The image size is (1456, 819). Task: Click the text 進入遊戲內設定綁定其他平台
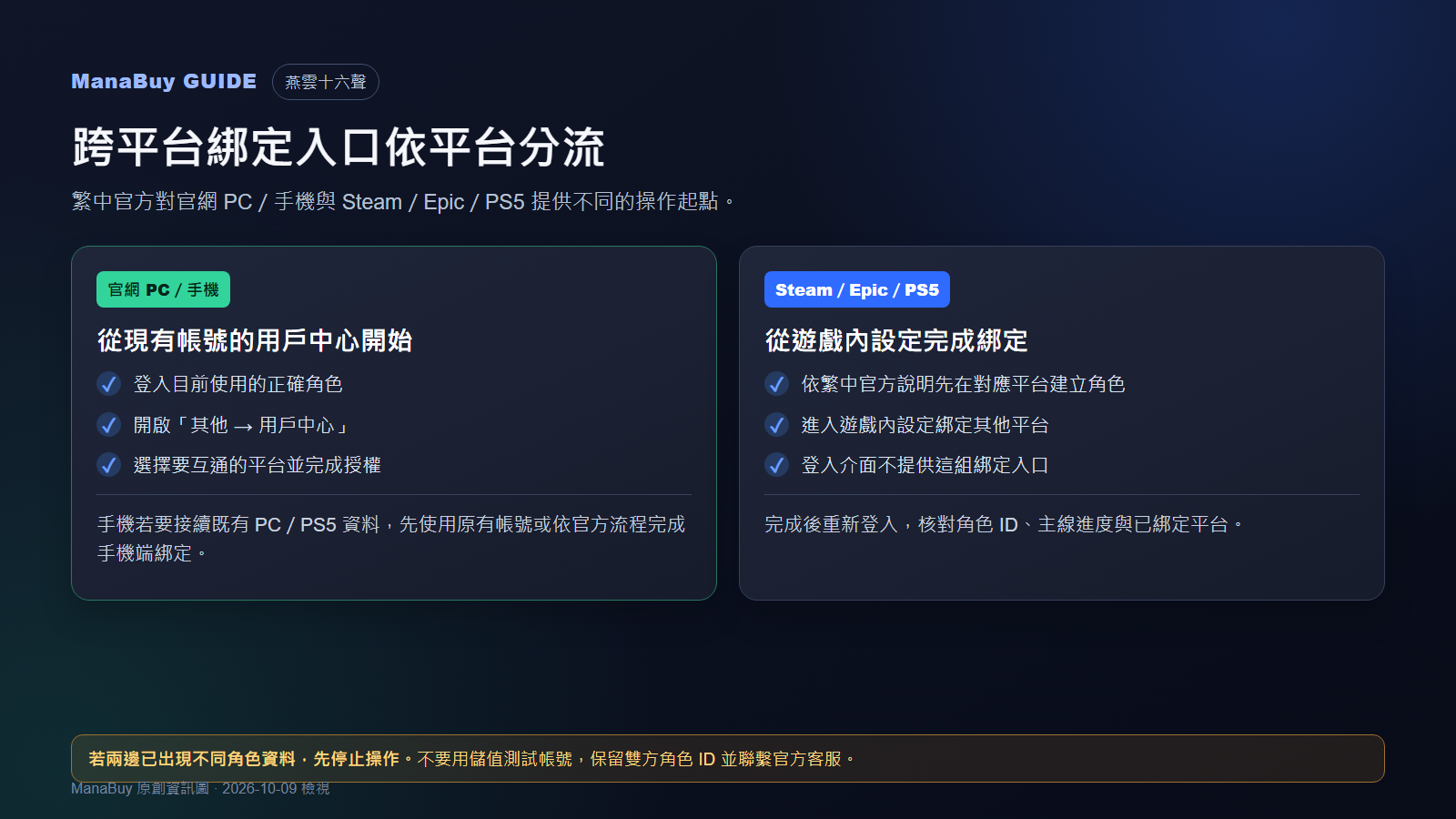point(925,425)
